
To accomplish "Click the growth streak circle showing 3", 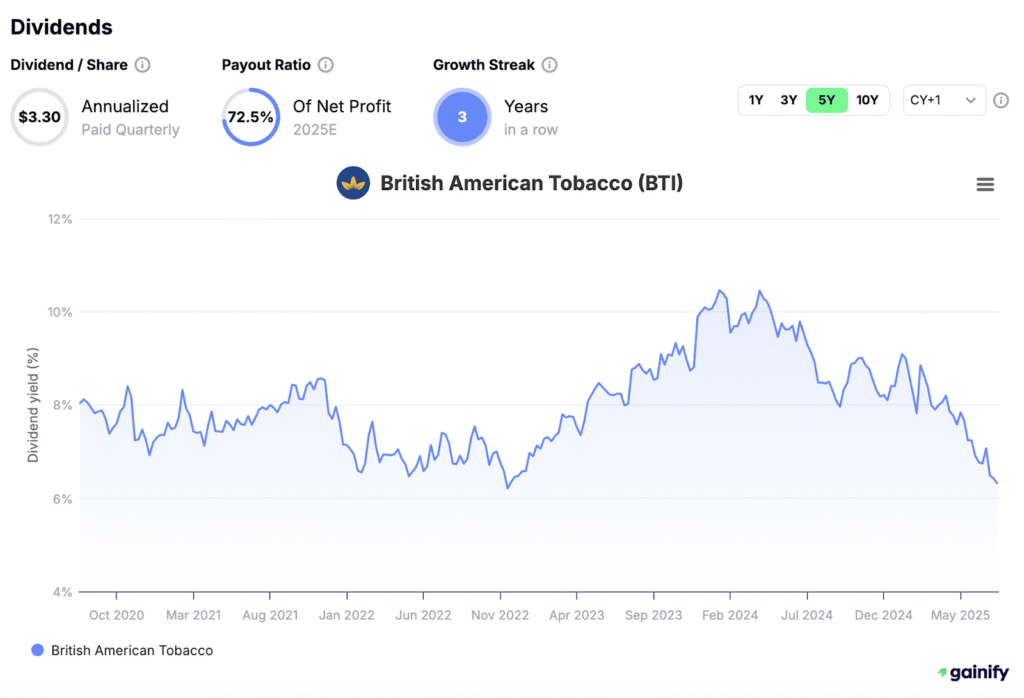I will click(462, 117).
